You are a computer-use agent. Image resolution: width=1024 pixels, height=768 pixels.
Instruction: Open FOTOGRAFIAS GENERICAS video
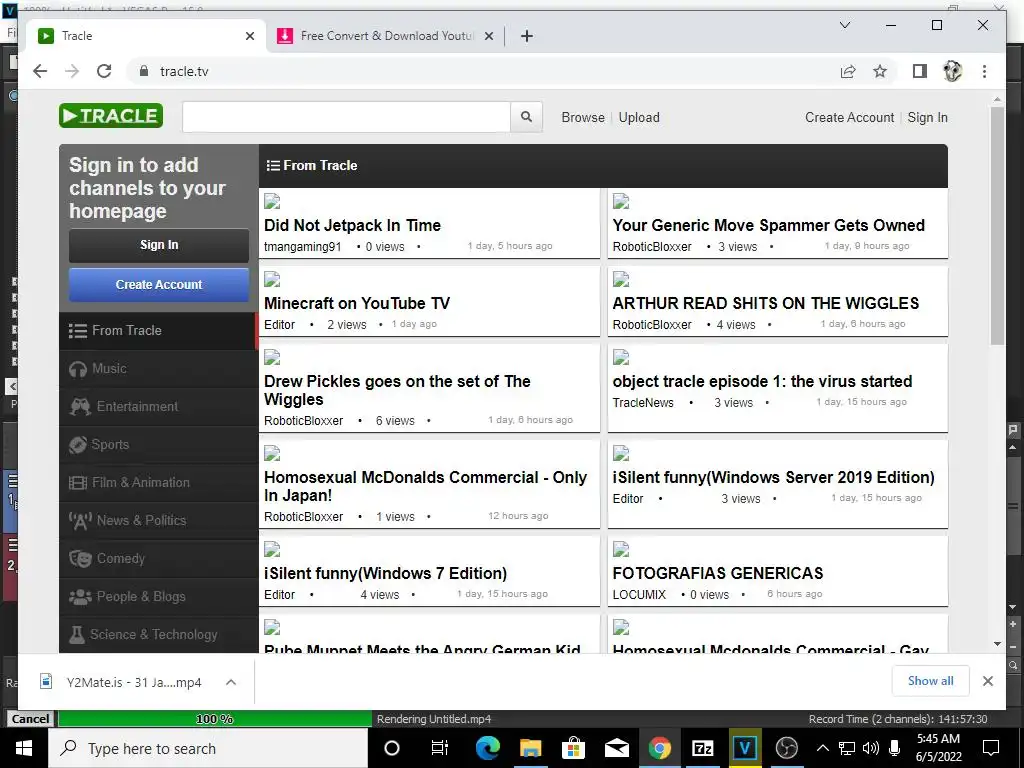point(718,573)
